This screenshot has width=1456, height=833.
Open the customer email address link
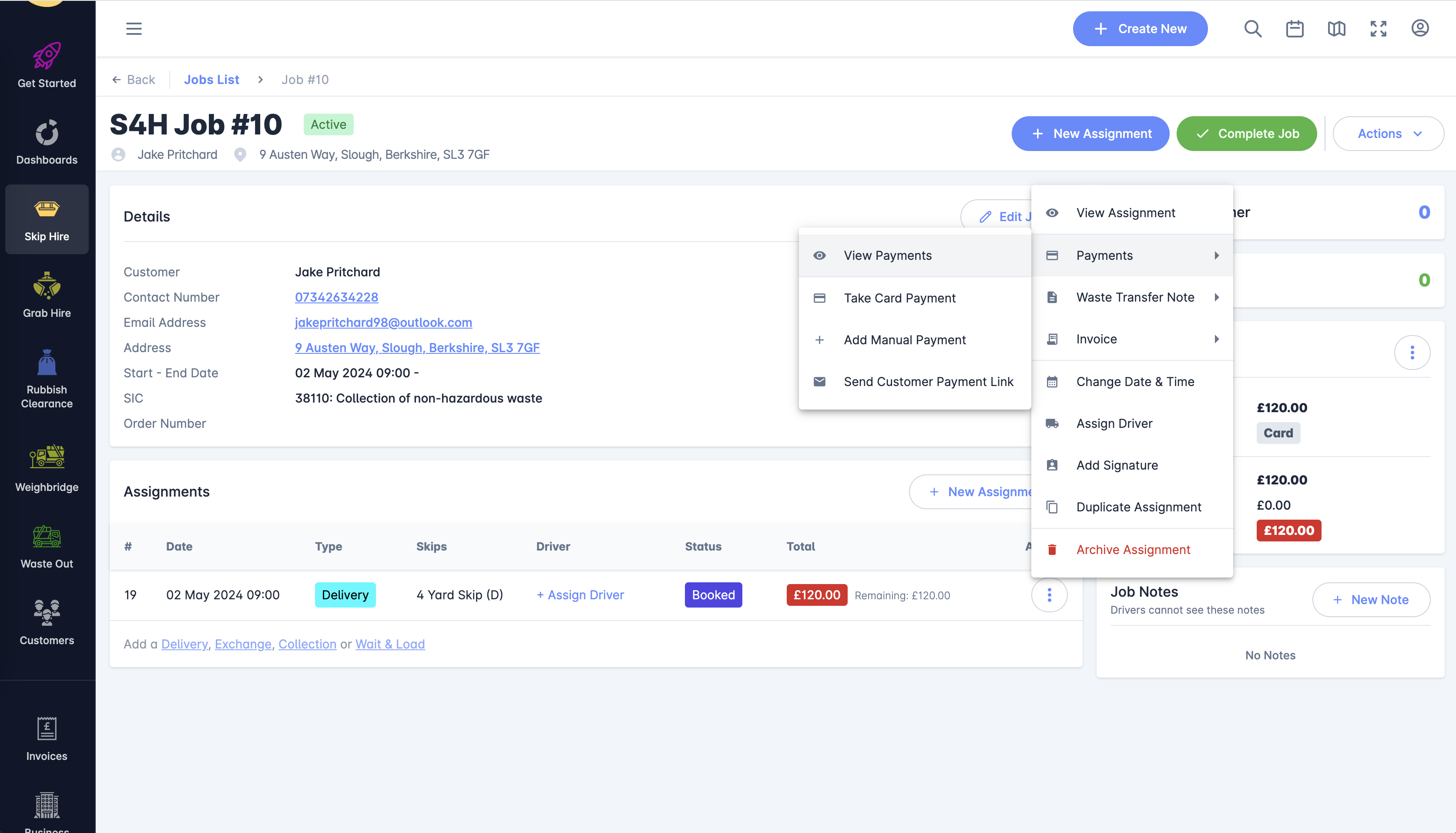point(383,322)
